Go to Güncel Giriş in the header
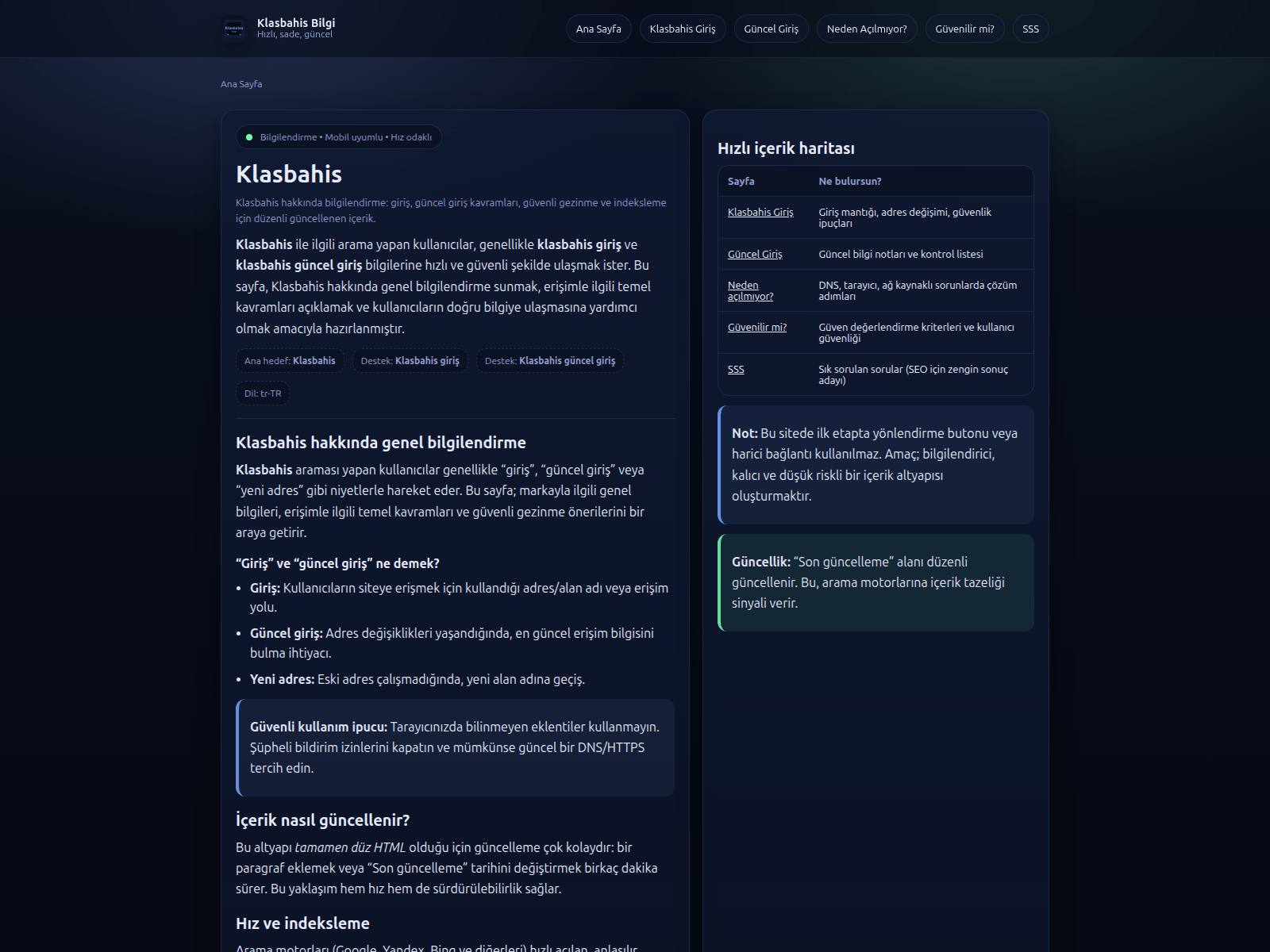The image size is (1270, 952). tap(772, 29)
